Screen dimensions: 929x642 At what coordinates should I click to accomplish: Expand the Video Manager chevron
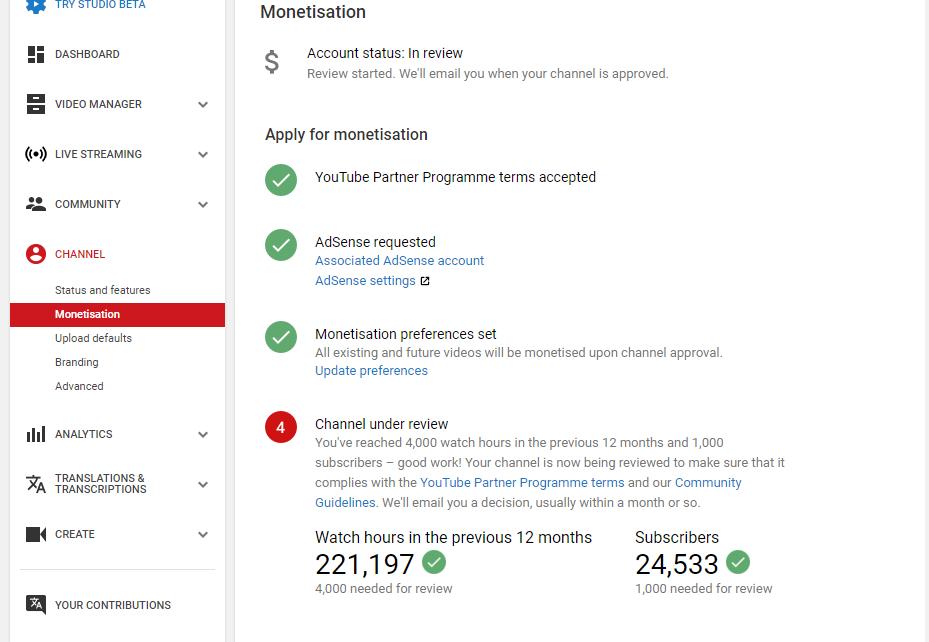(203, 105)
